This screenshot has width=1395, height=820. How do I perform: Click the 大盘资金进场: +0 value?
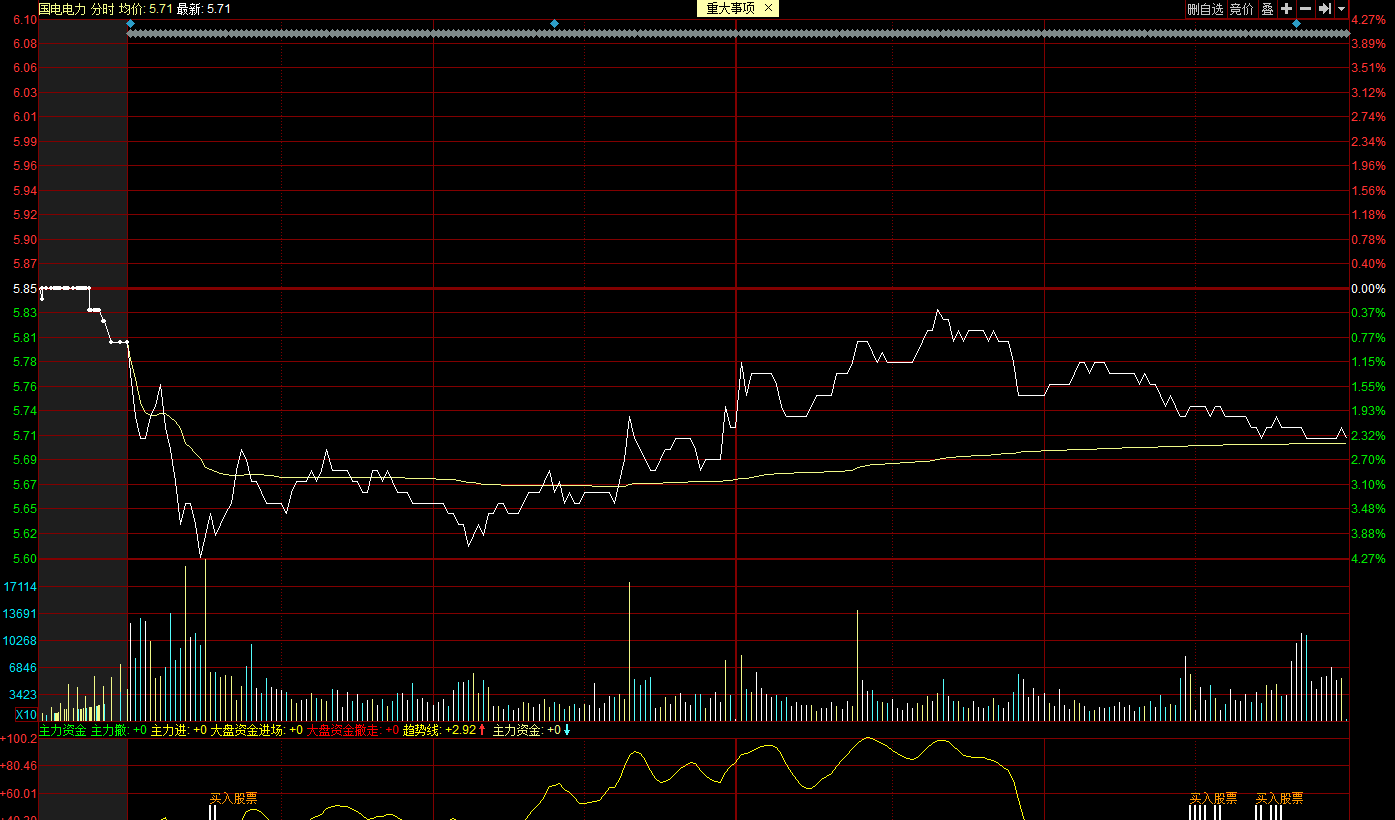pos(256,730)
